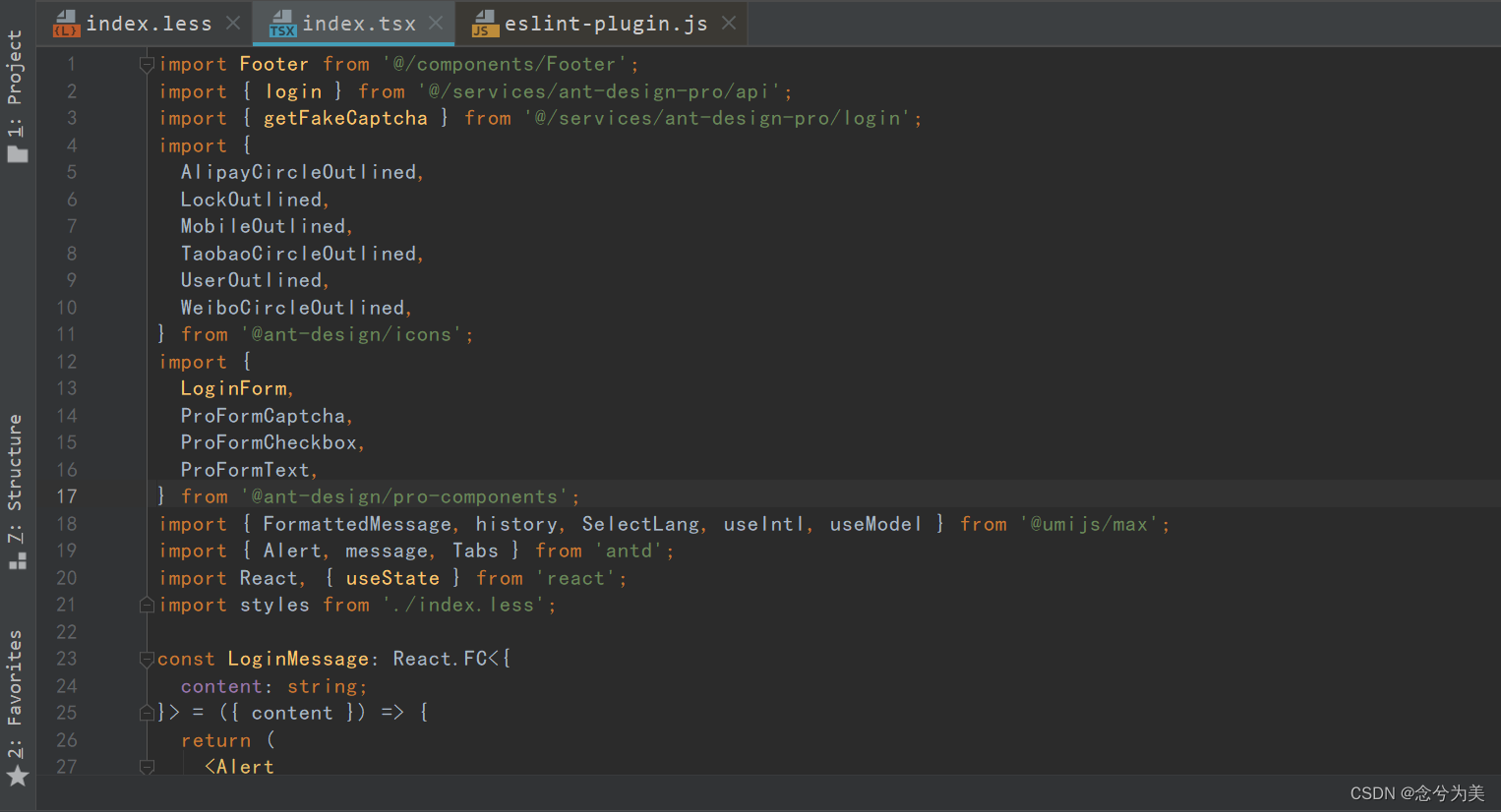Click the 'return' keyword on line 26

click(x=215, y=740)
